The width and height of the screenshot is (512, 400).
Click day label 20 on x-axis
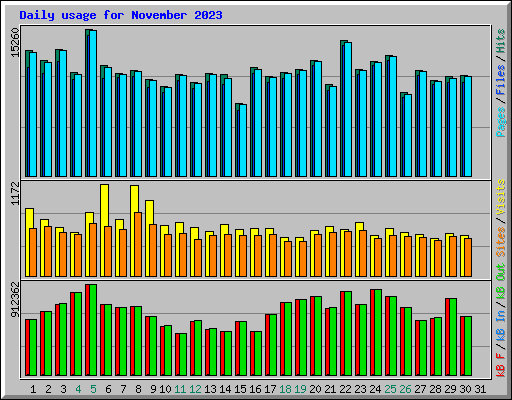click(x=316, y=389)
